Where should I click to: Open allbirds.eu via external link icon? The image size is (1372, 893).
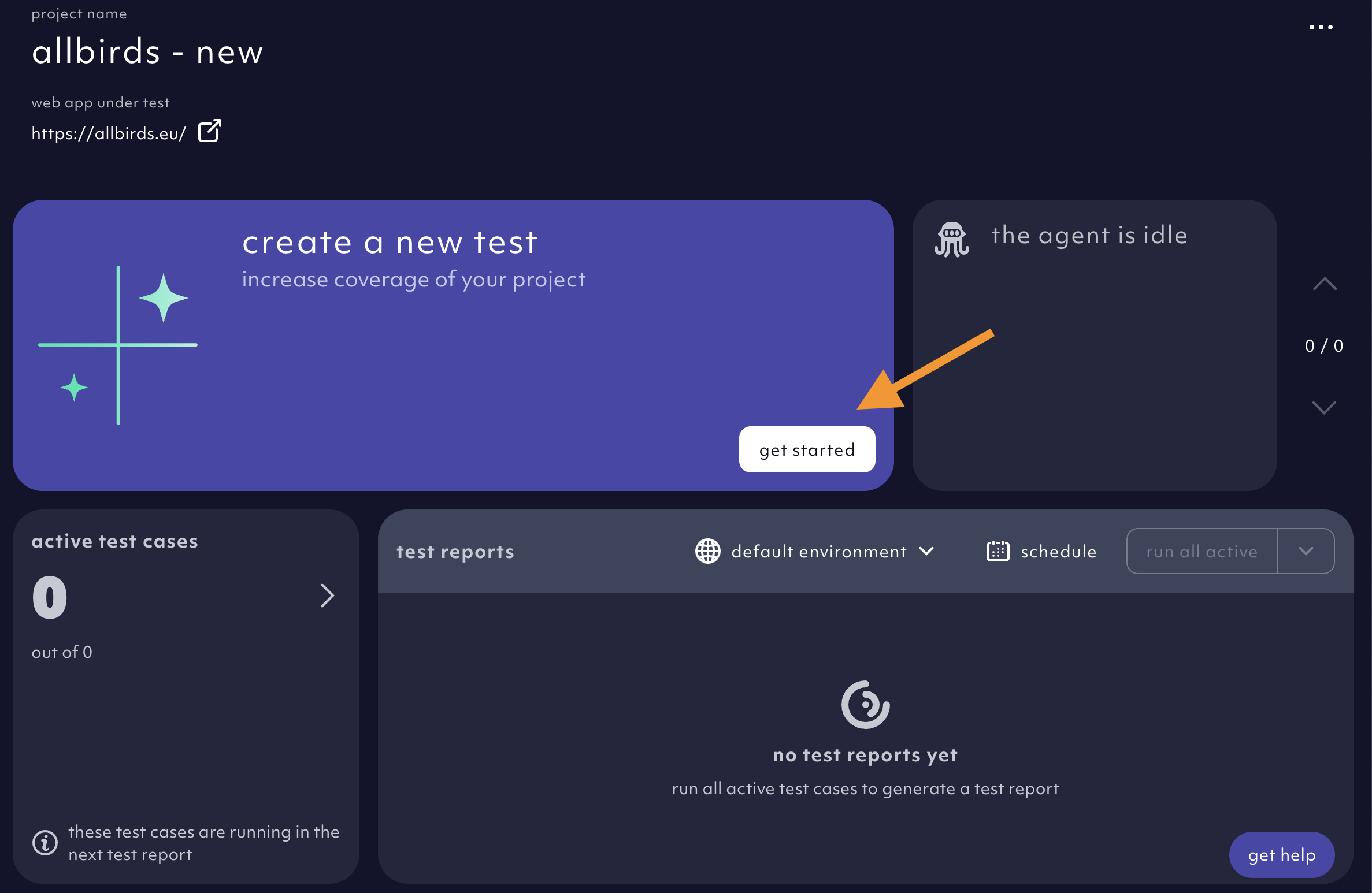tap(210, 131)
